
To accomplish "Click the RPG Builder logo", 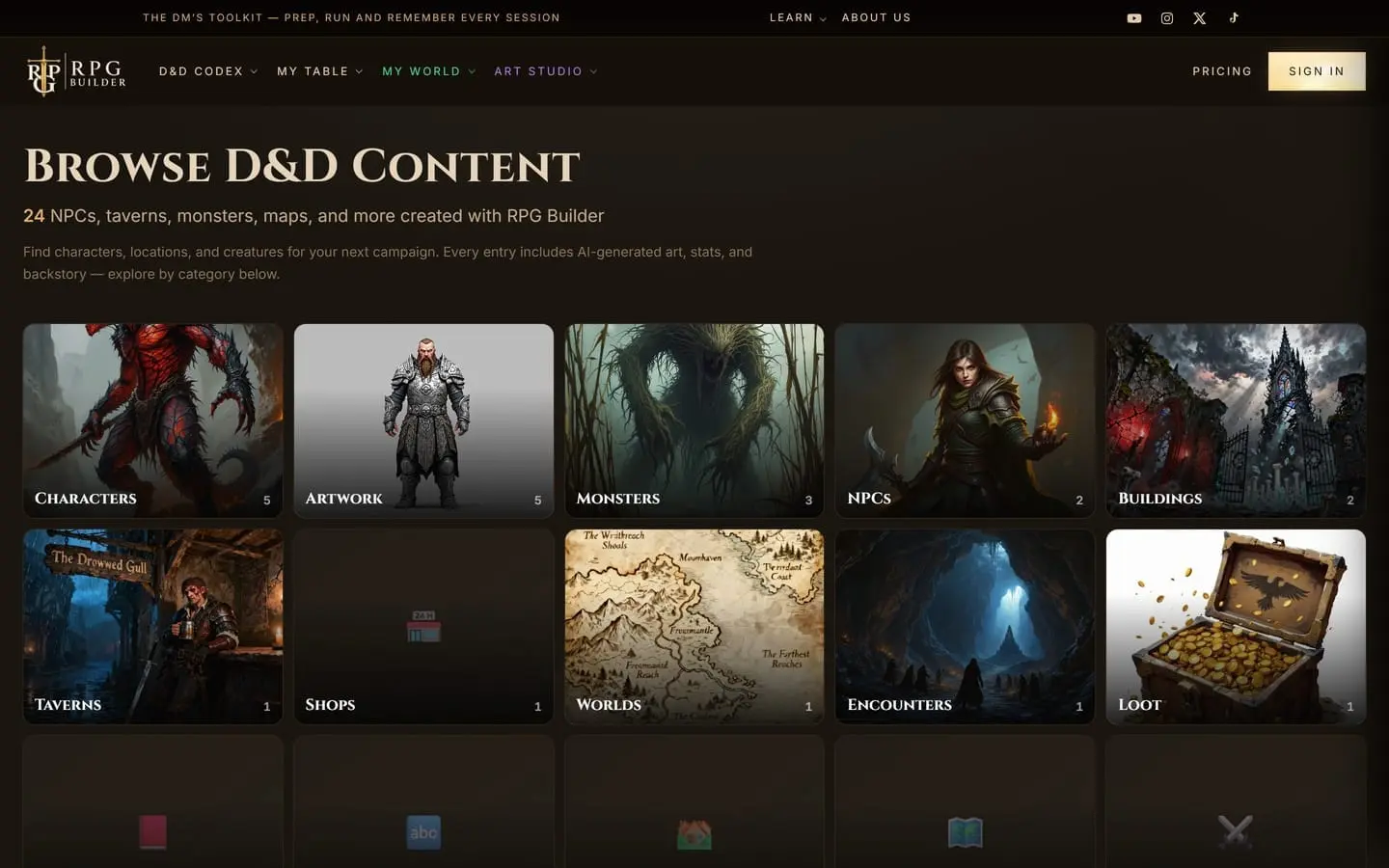I will (x=76, y=71).
